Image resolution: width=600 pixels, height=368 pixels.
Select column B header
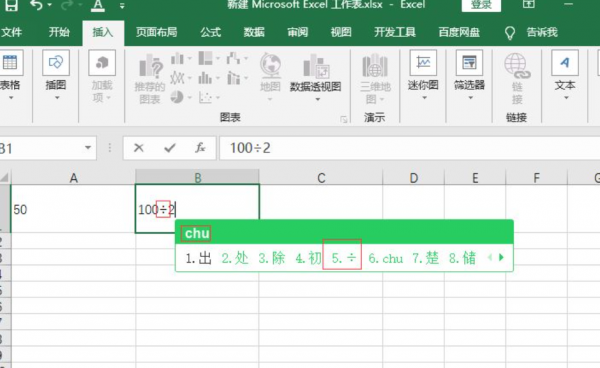(x=197, y=177)
